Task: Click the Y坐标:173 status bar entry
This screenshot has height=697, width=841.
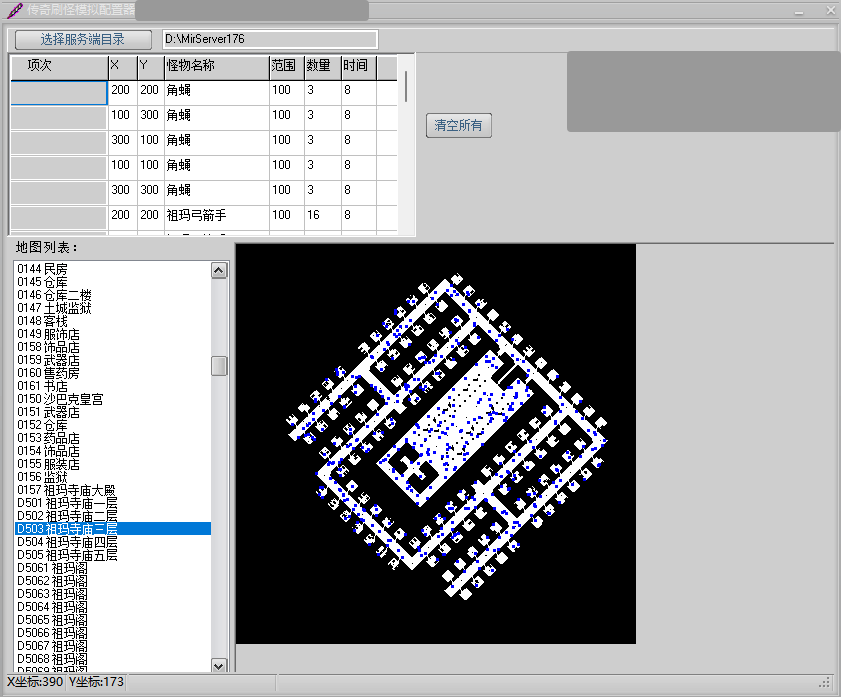Action: 97,682
